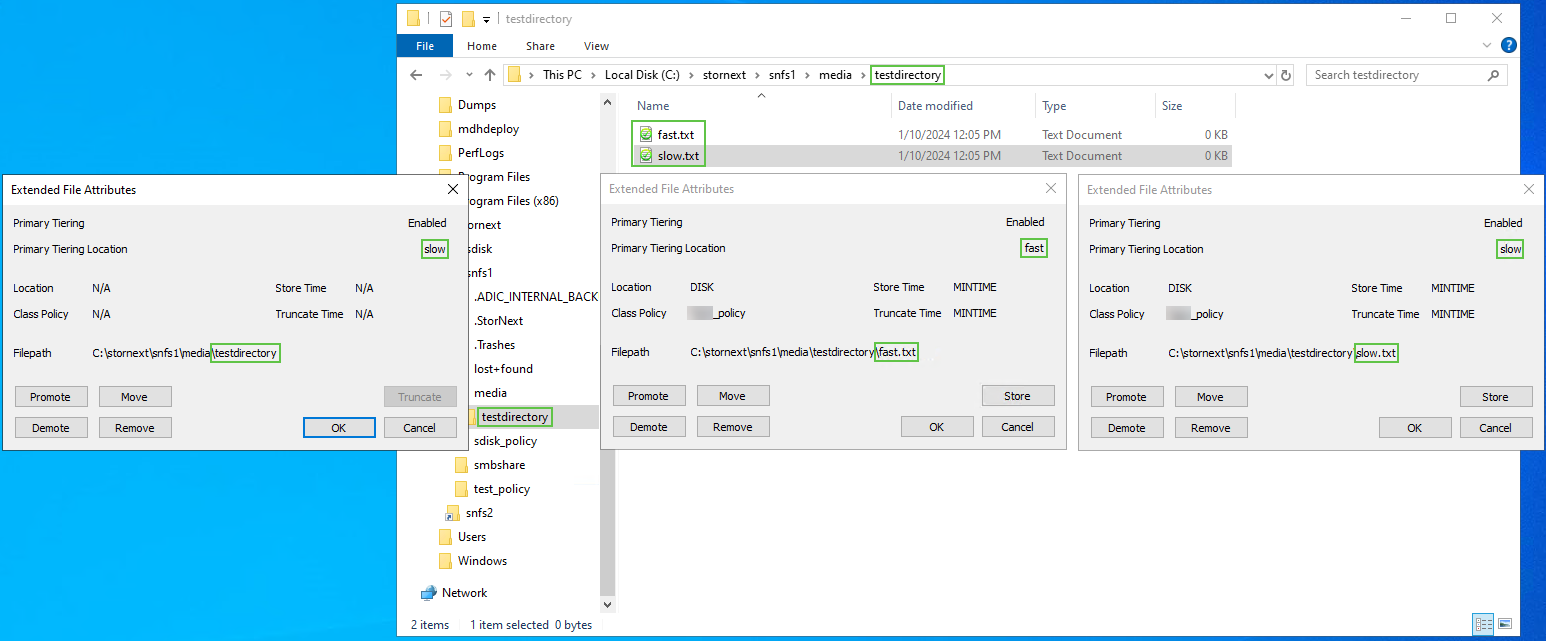The width and height of the screenshot is (1546, 641).
Task: Click the fast.txt file icon
Action: tap(646, 135)
